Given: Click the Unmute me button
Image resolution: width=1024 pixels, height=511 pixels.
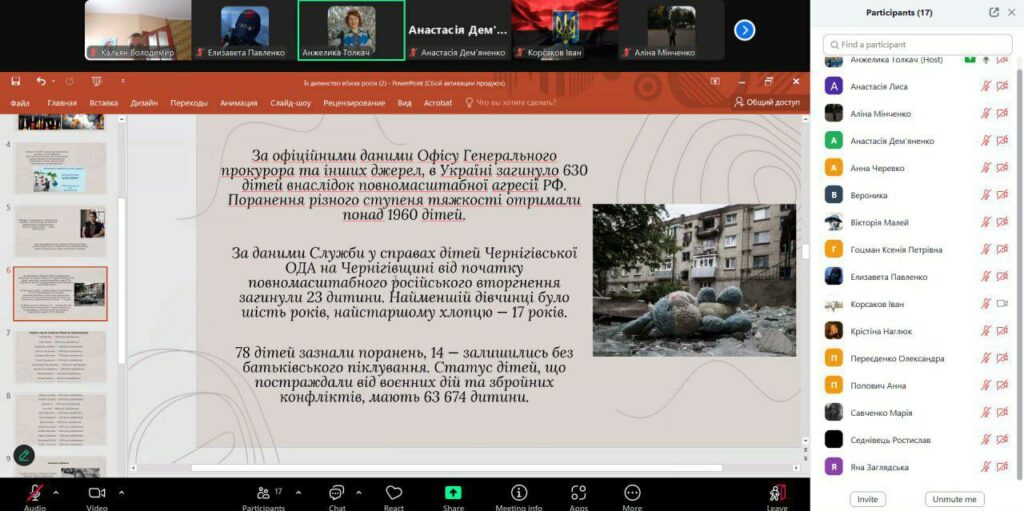Looking at the screenshot, I should click(954, 499).
